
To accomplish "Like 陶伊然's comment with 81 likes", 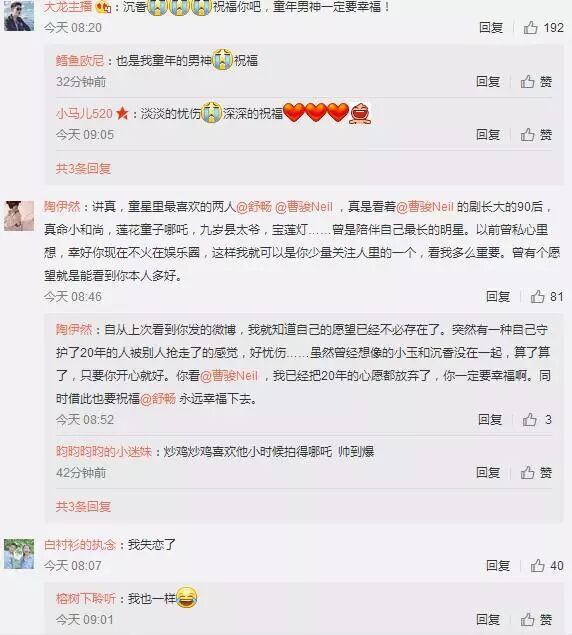I will 546,297.
